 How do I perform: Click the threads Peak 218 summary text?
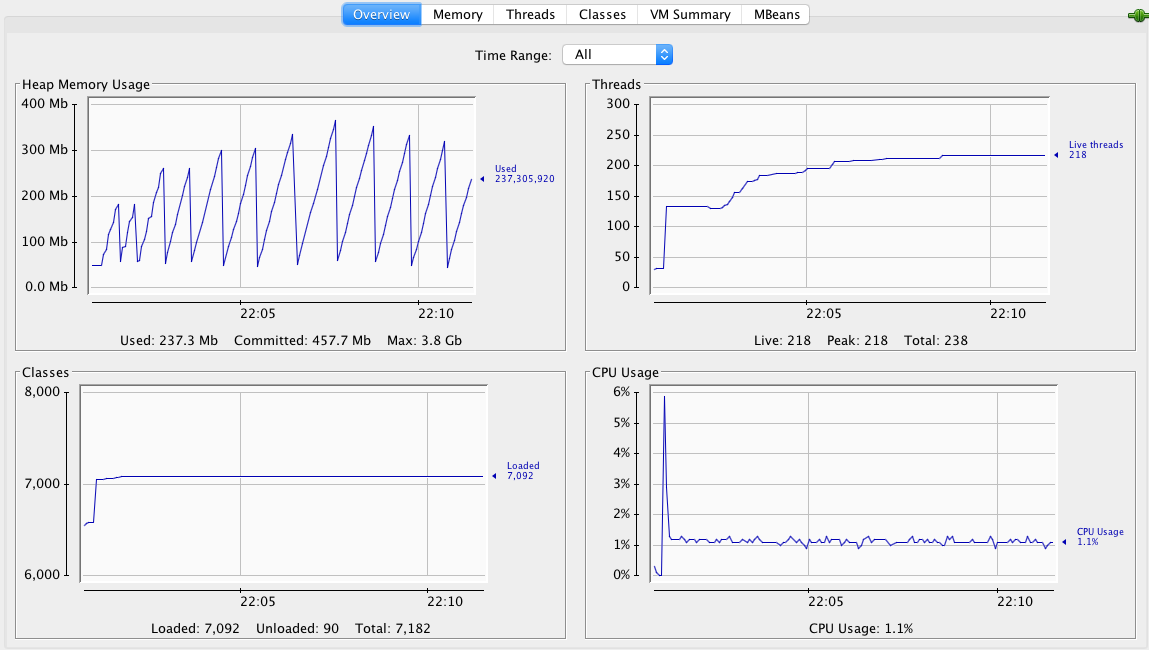coord(857,341)
